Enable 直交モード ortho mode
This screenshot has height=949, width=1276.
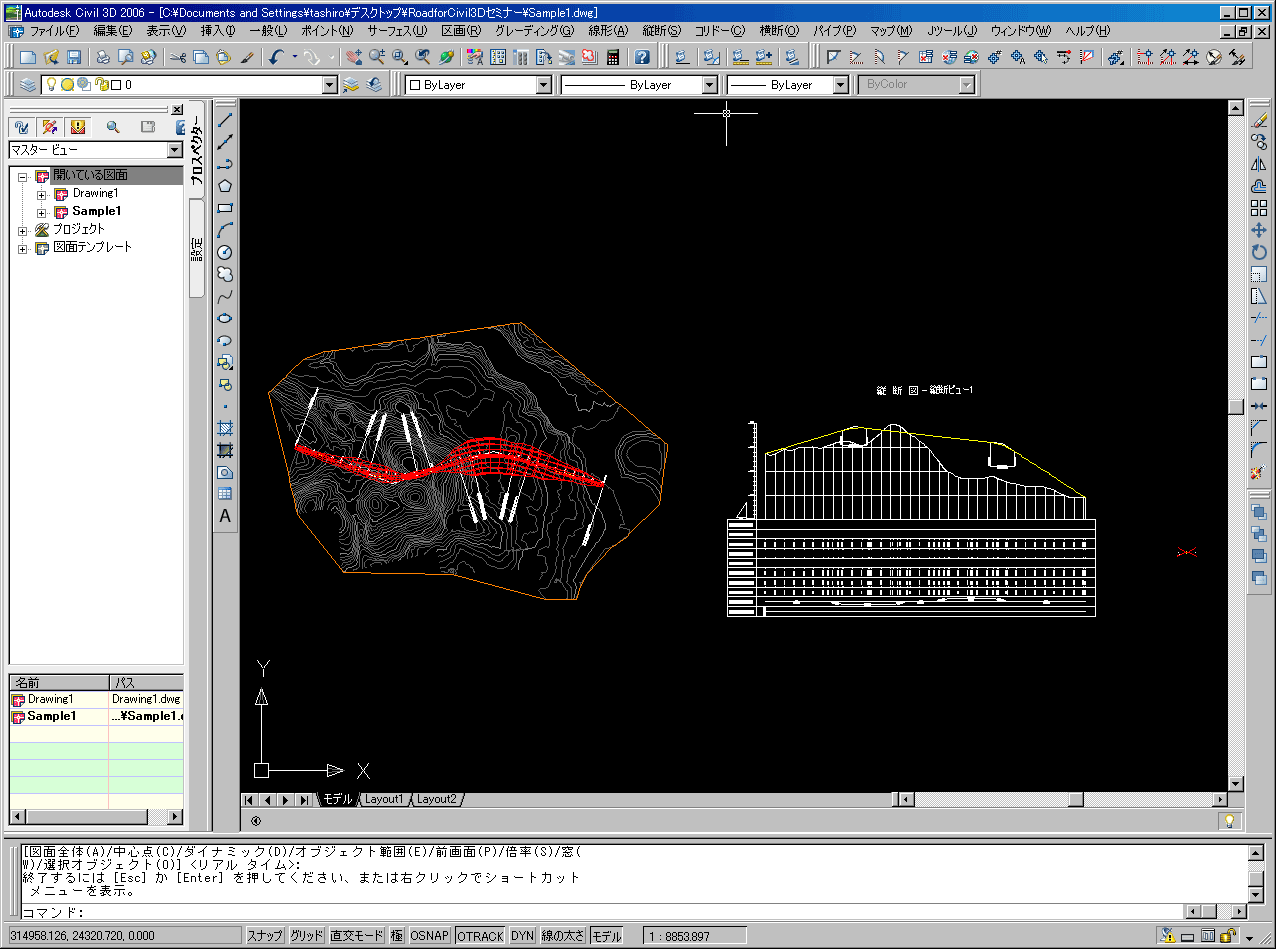357,936
